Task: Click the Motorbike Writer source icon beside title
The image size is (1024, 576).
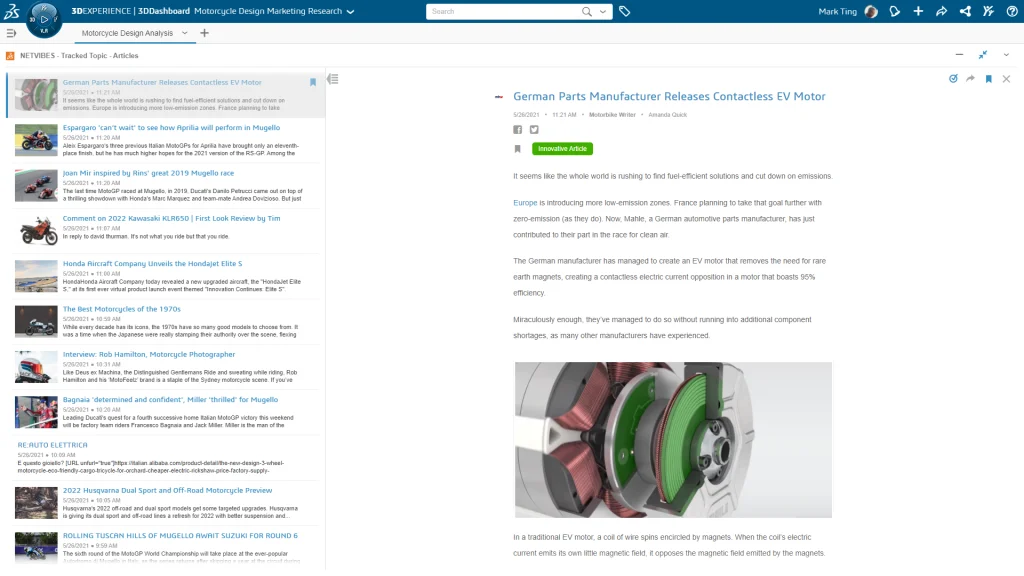Action: click(x=499, y=97)
